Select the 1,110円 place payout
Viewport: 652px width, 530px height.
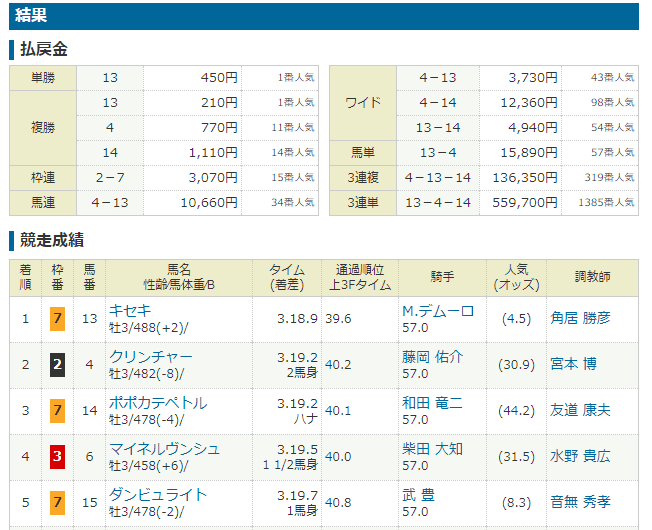[x=213, y=153]
